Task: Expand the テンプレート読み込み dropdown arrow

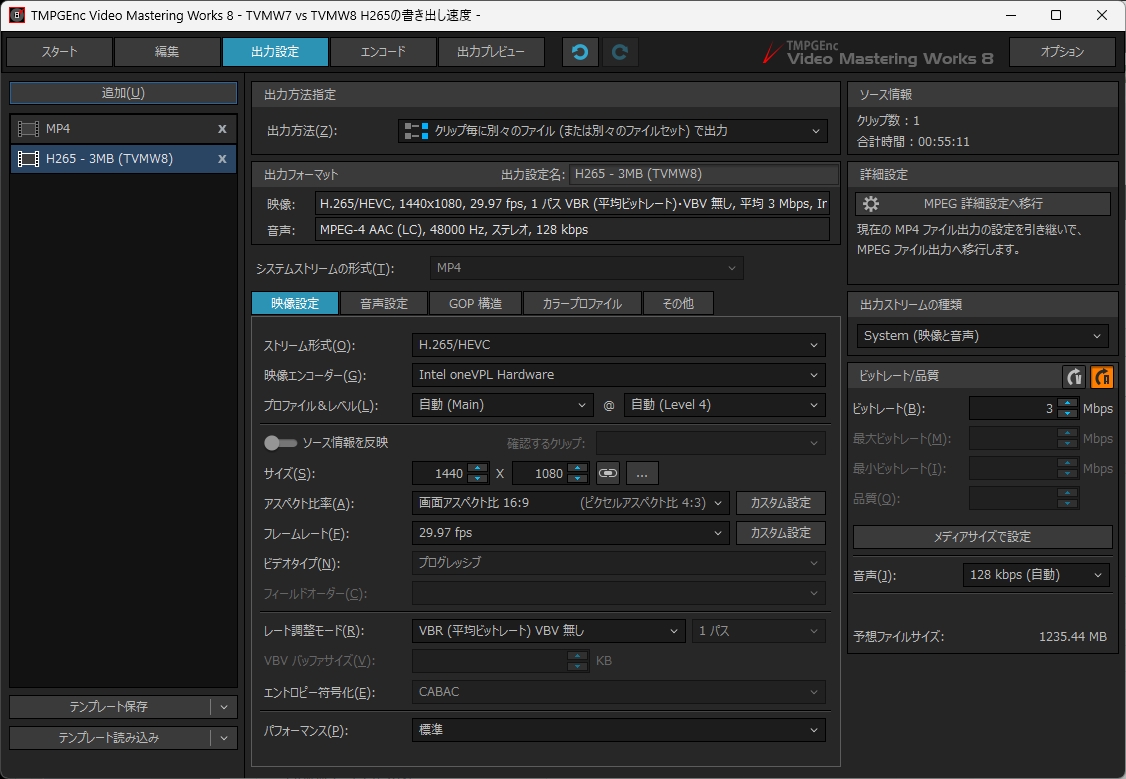Action: coord(224,738)
